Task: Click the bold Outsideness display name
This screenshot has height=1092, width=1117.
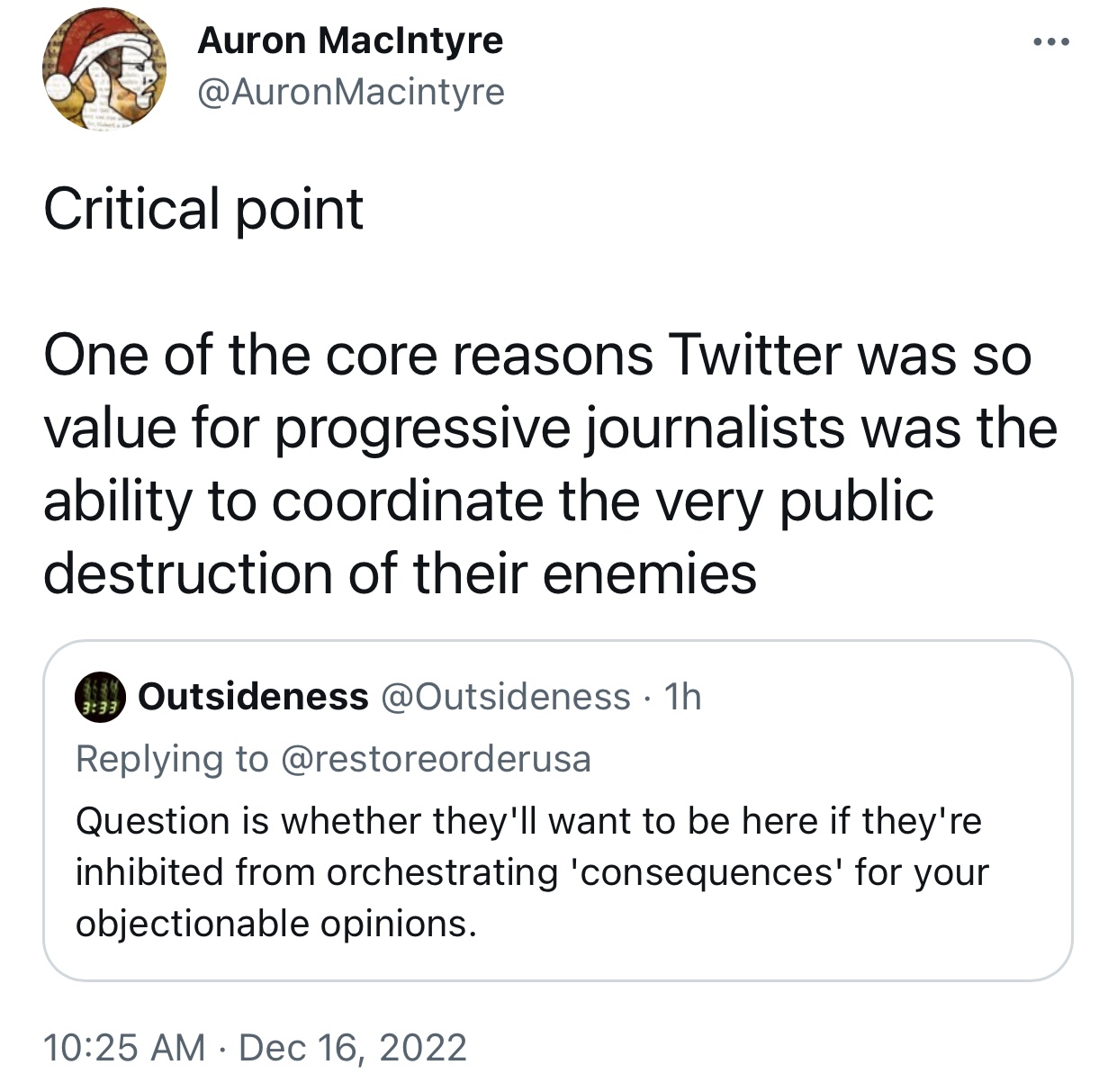Action: click(254, 696)
